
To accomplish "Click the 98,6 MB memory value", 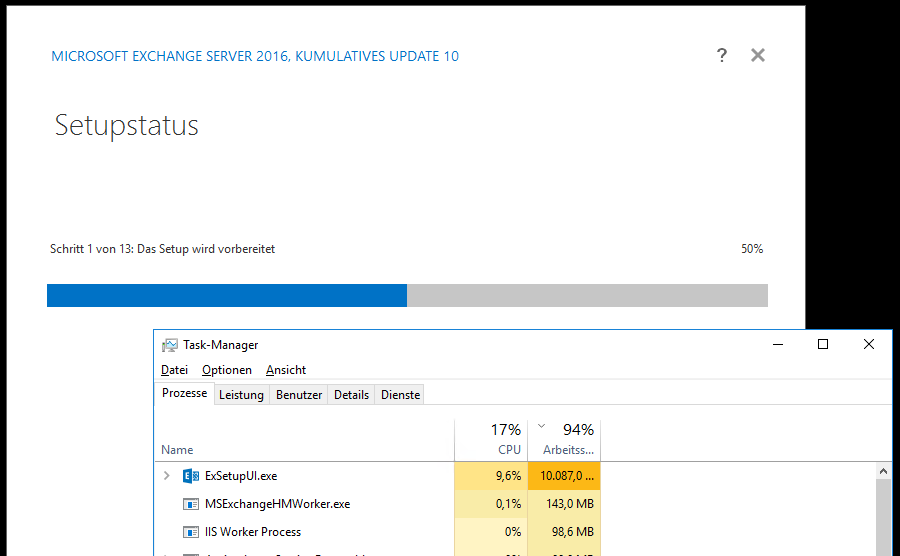I will (x=572, y=532).
